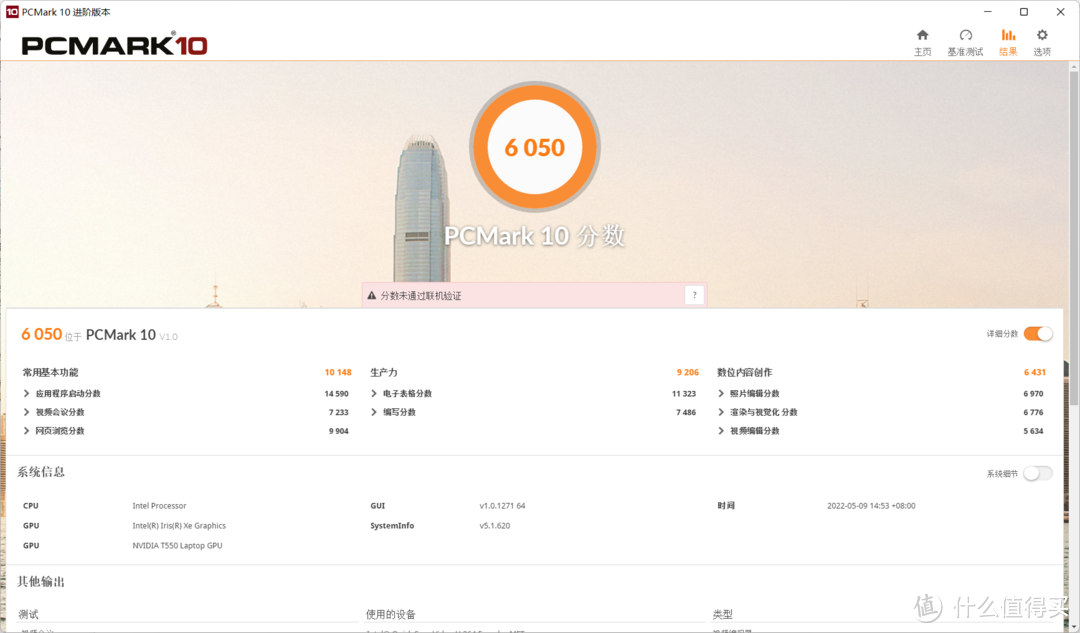Click the warning triangle in the validation banner

pos(372,295)
